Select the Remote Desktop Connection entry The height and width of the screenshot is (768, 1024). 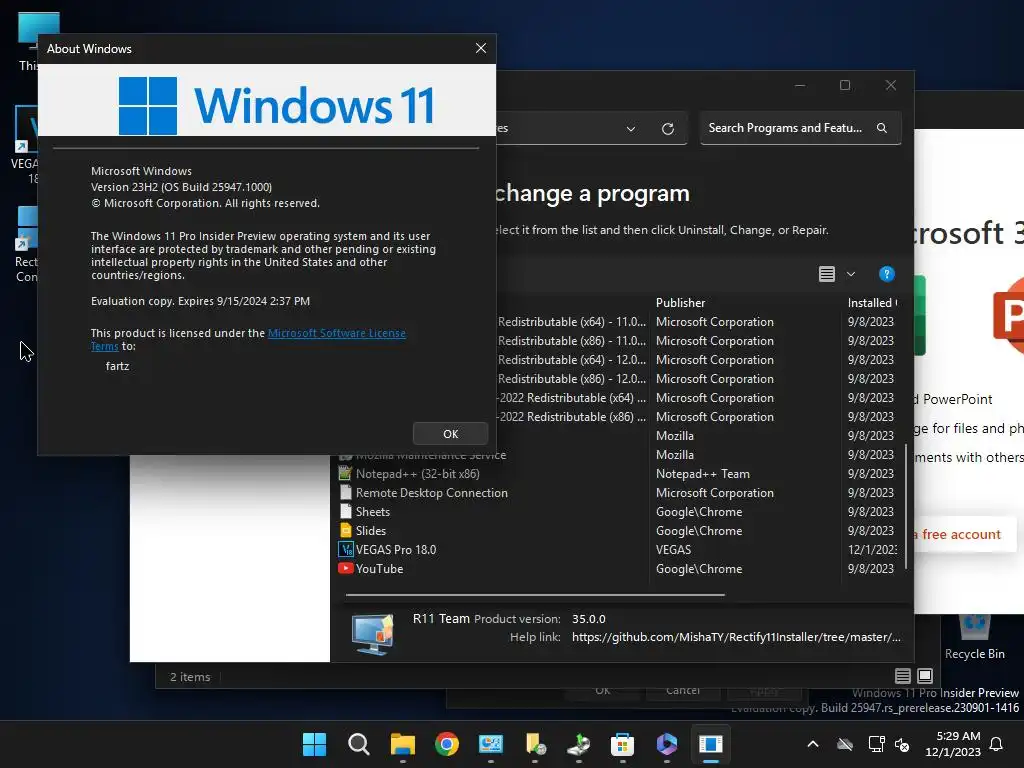click(x=432, y=493)
